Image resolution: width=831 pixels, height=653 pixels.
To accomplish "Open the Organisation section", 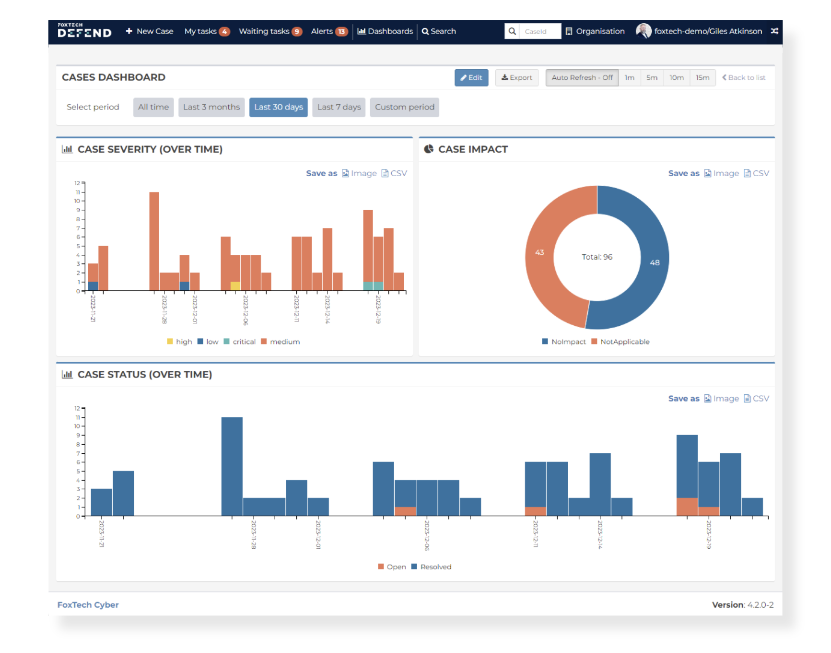I will coord(595,30).
